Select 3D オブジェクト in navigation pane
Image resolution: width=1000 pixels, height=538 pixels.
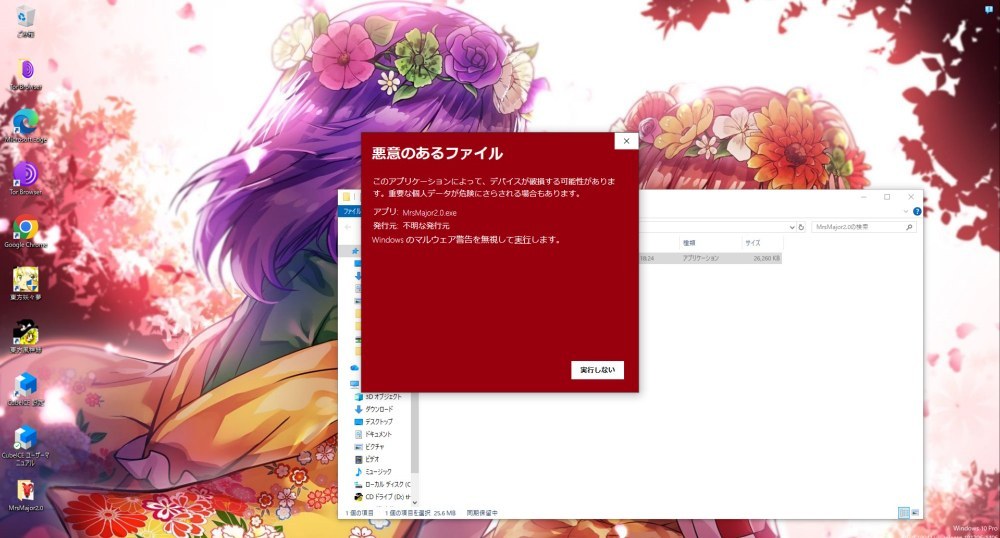pyautogui.click(x=383, y=396)
